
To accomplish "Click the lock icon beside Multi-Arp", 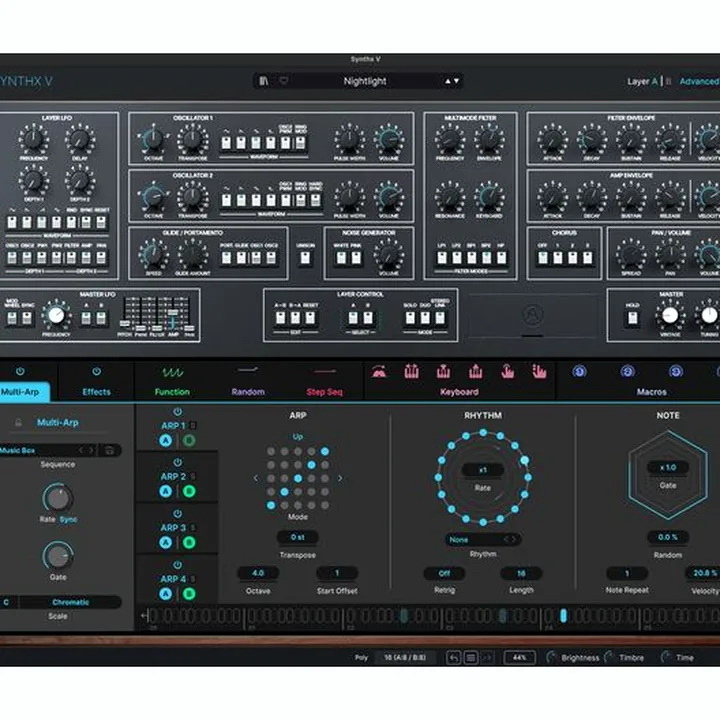I will 18,422.
